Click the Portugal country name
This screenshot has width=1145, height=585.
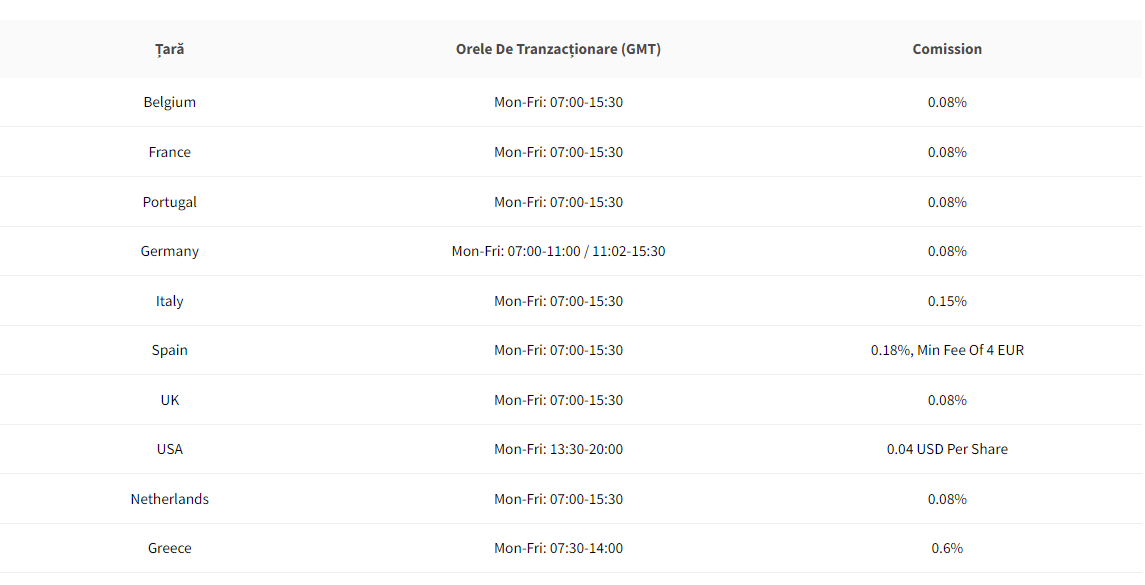pos(169,202)
